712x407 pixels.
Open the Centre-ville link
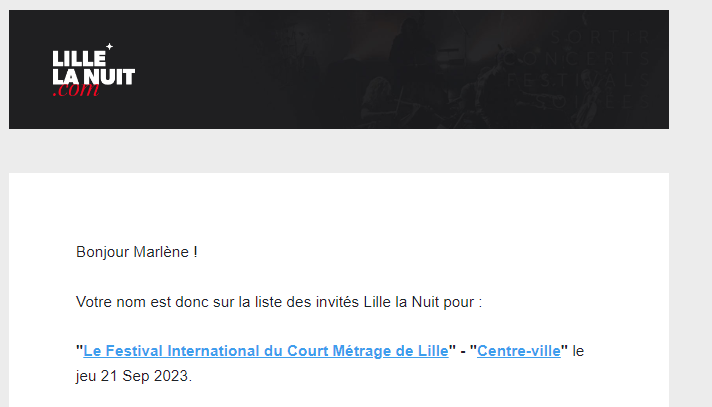tap(519, 351)
